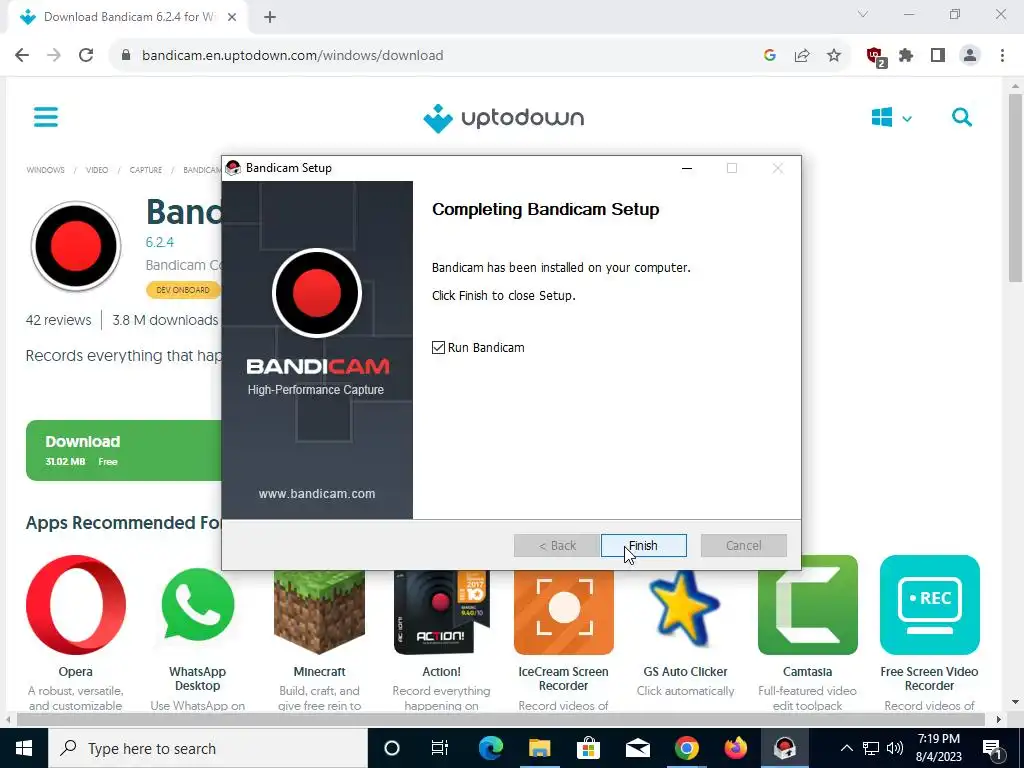Minimize the Bandicam Setup window
This screenshot has width=1024, height=768.
pos(687,168)
